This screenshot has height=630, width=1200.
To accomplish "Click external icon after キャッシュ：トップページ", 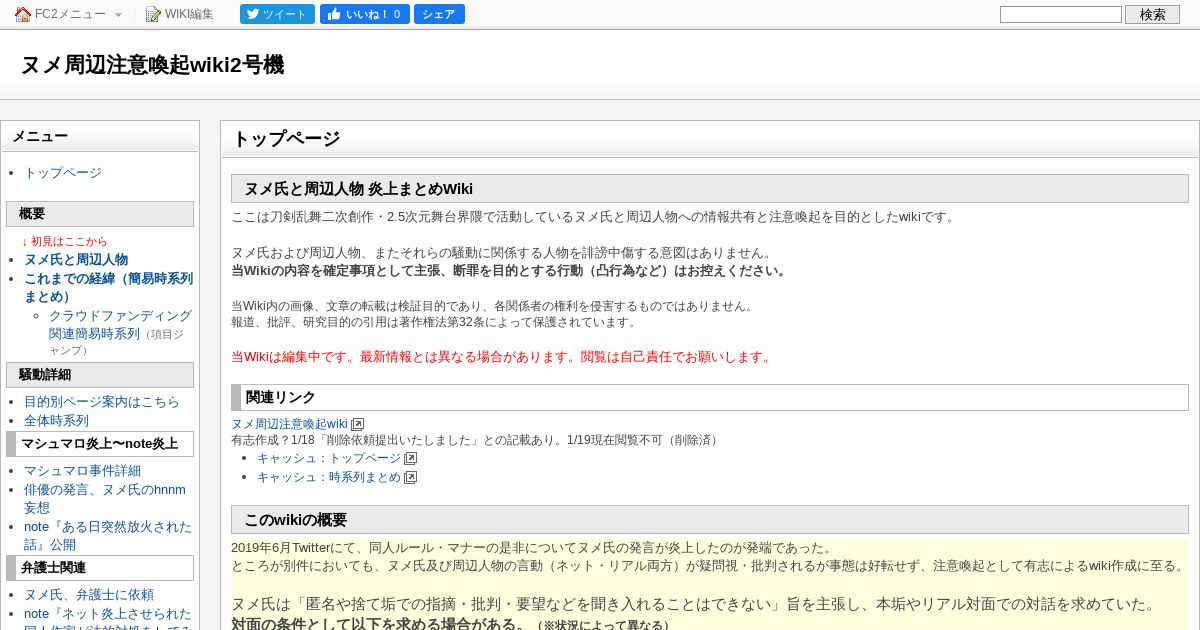I will (410, 459).
